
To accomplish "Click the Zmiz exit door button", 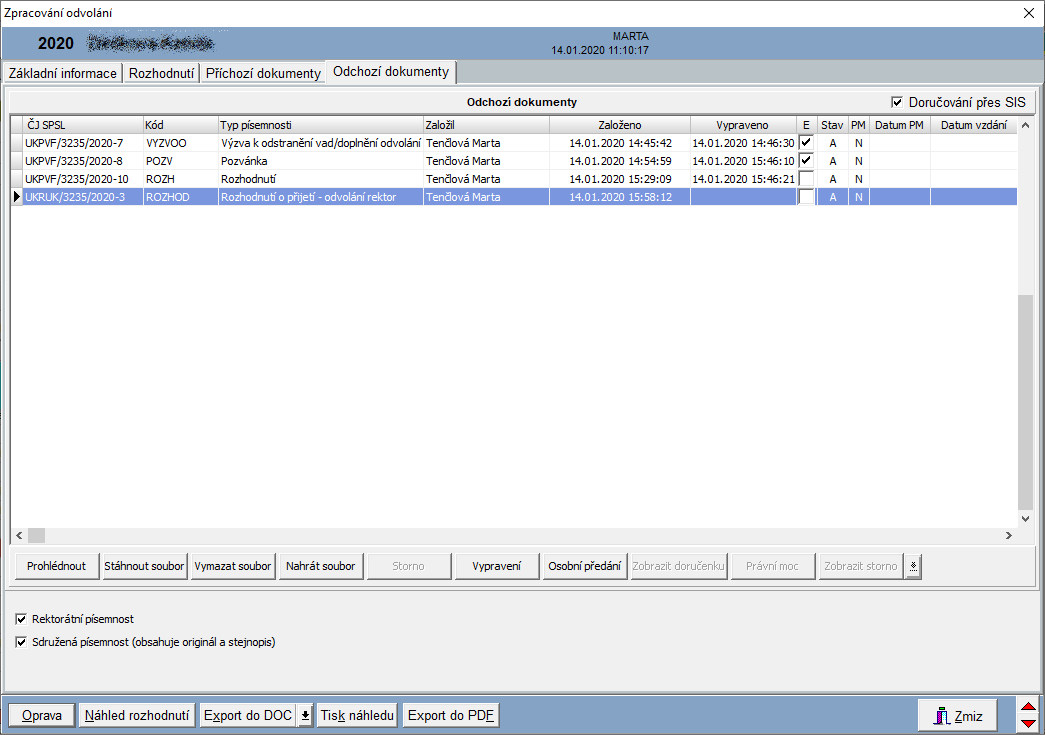I will click(x=957, y=716).
